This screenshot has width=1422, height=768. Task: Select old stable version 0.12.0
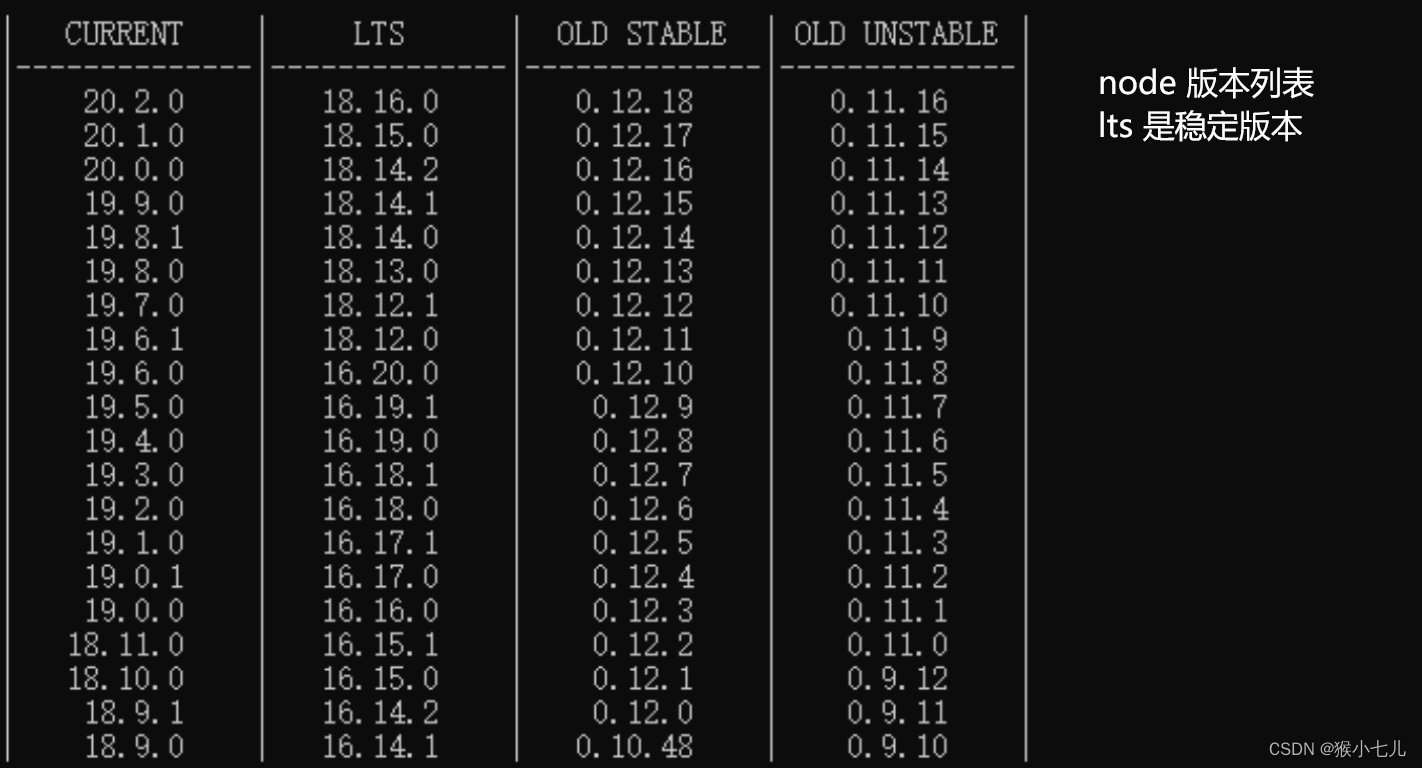point(642,713)
